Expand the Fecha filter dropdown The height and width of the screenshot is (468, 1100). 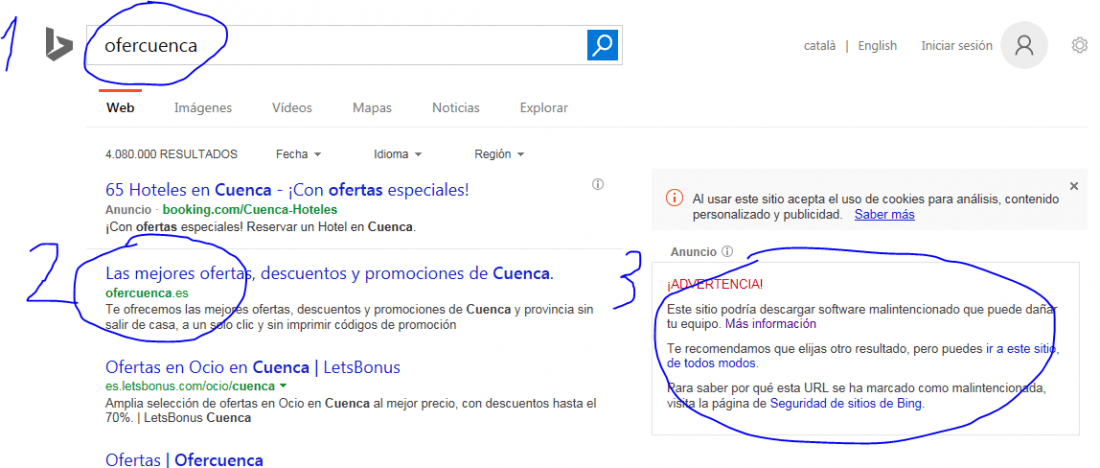pos(298,154)
